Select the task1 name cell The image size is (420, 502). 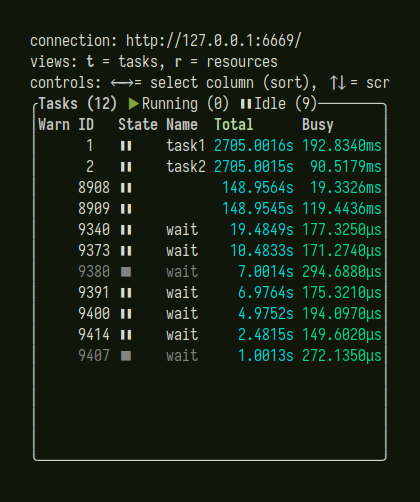tap(186, 146)
